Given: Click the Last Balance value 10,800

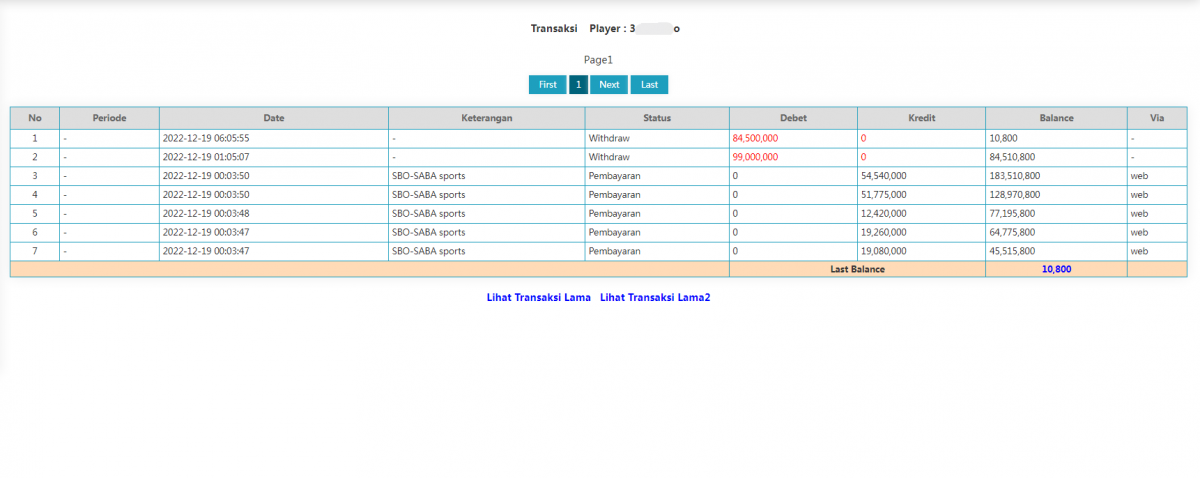Looking at the screenshot, I should pos(1056,269).
